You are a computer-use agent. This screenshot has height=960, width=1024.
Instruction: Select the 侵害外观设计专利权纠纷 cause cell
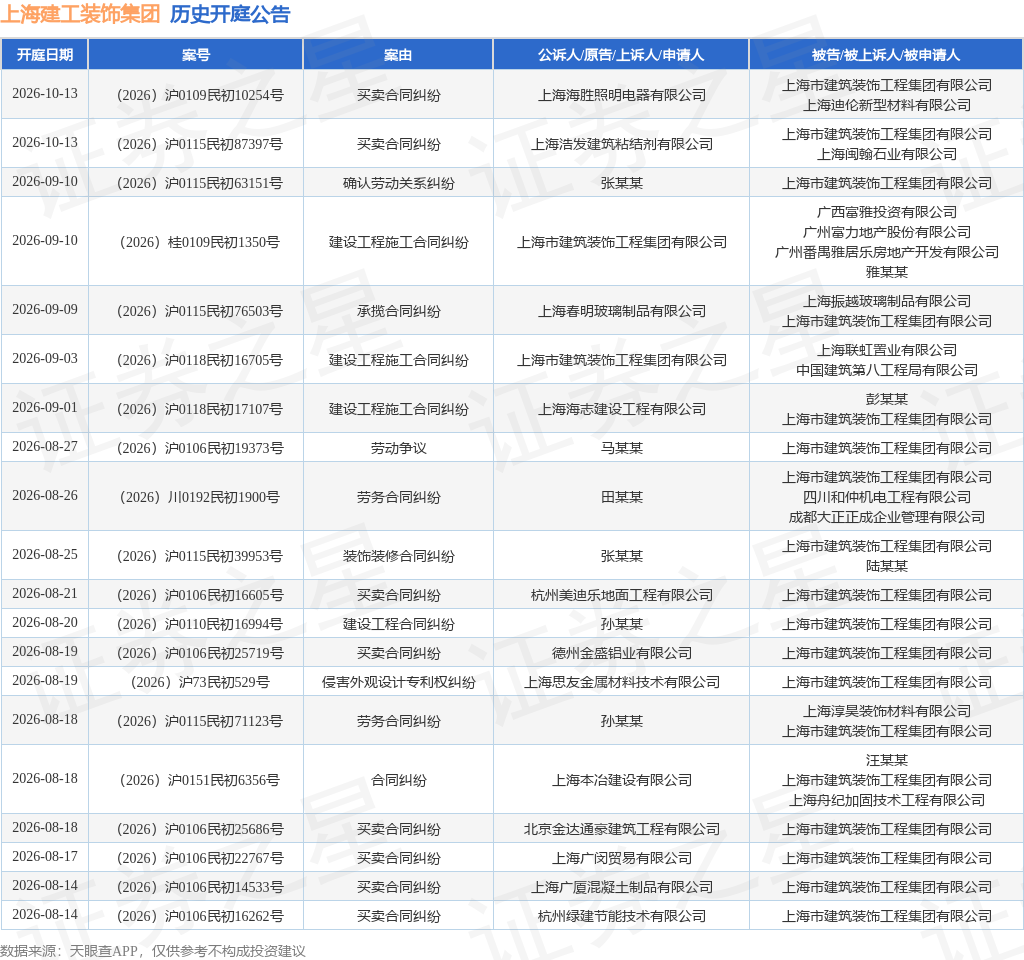tap(398, 682)
